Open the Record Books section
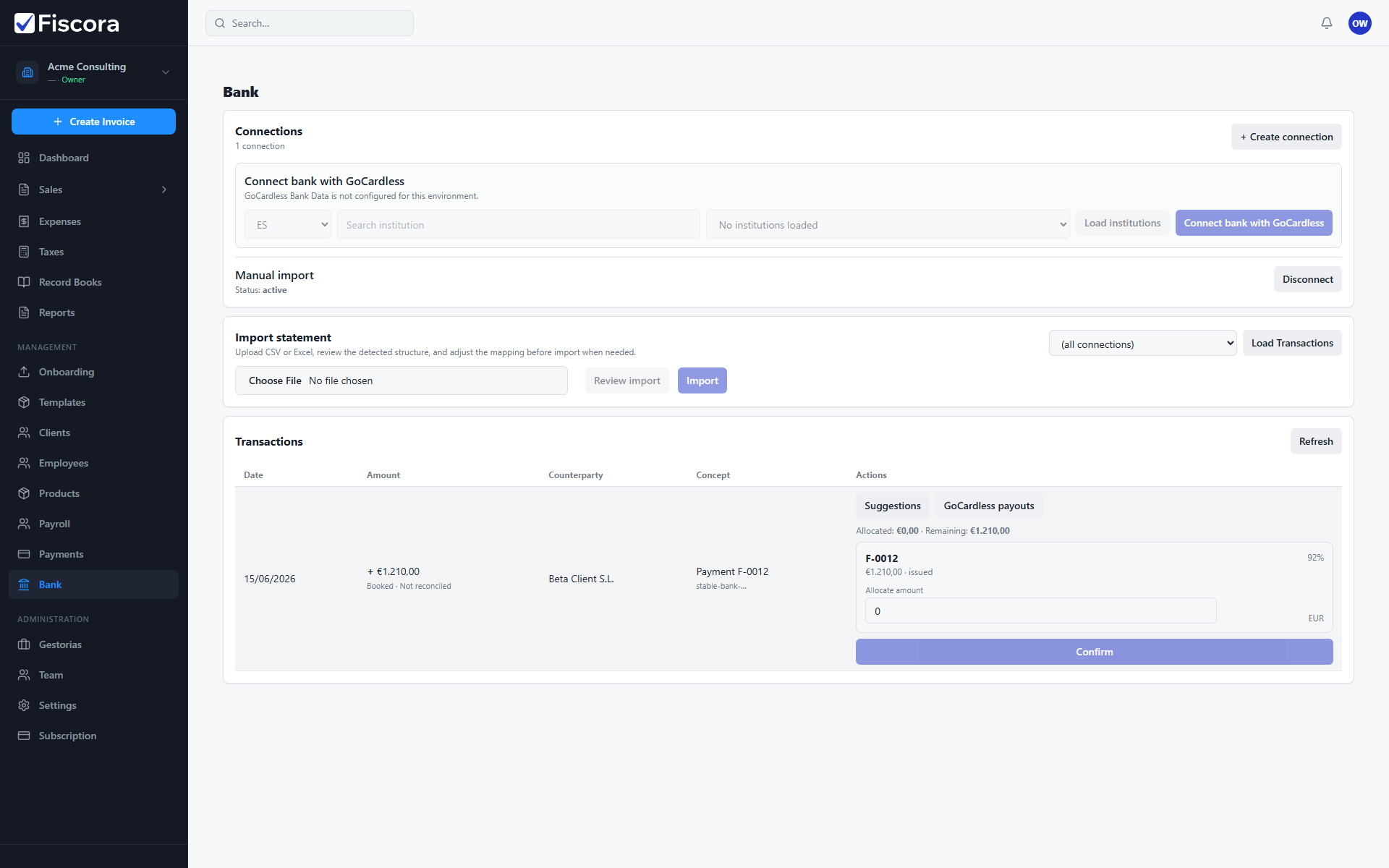1389x868 pixels. pyautogui.click(x=93, y=282)
